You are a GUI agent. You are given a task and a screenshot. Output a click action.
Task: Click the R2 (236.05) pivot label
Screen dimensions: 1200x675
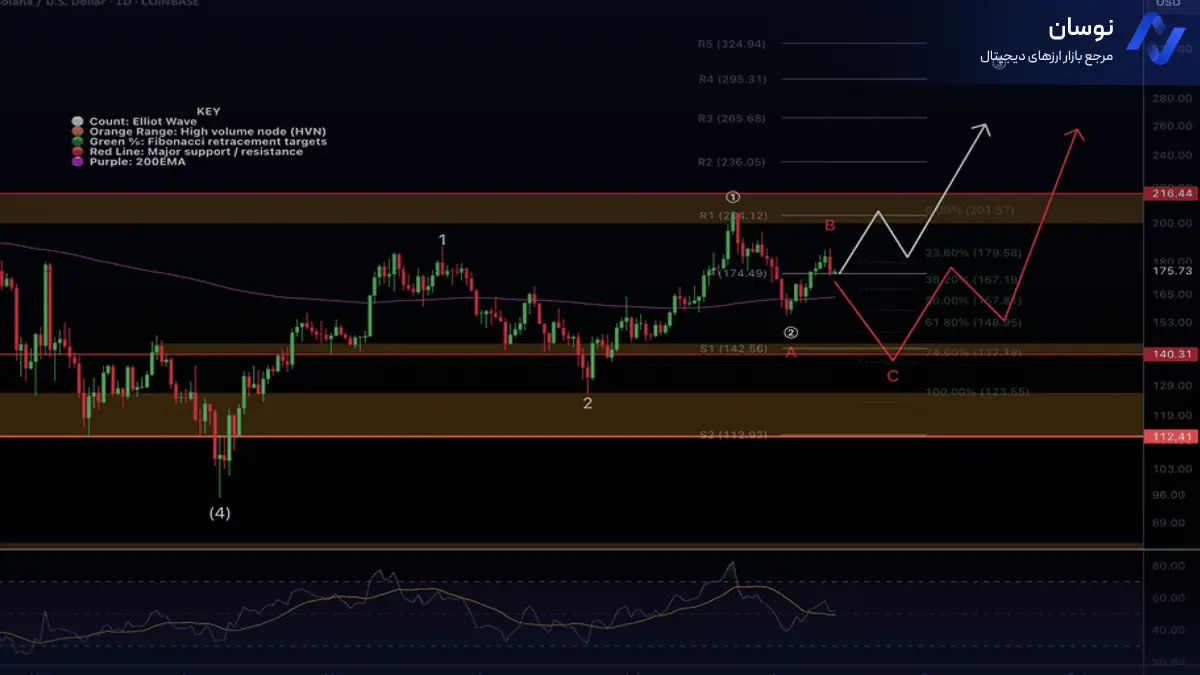(732, 161)
